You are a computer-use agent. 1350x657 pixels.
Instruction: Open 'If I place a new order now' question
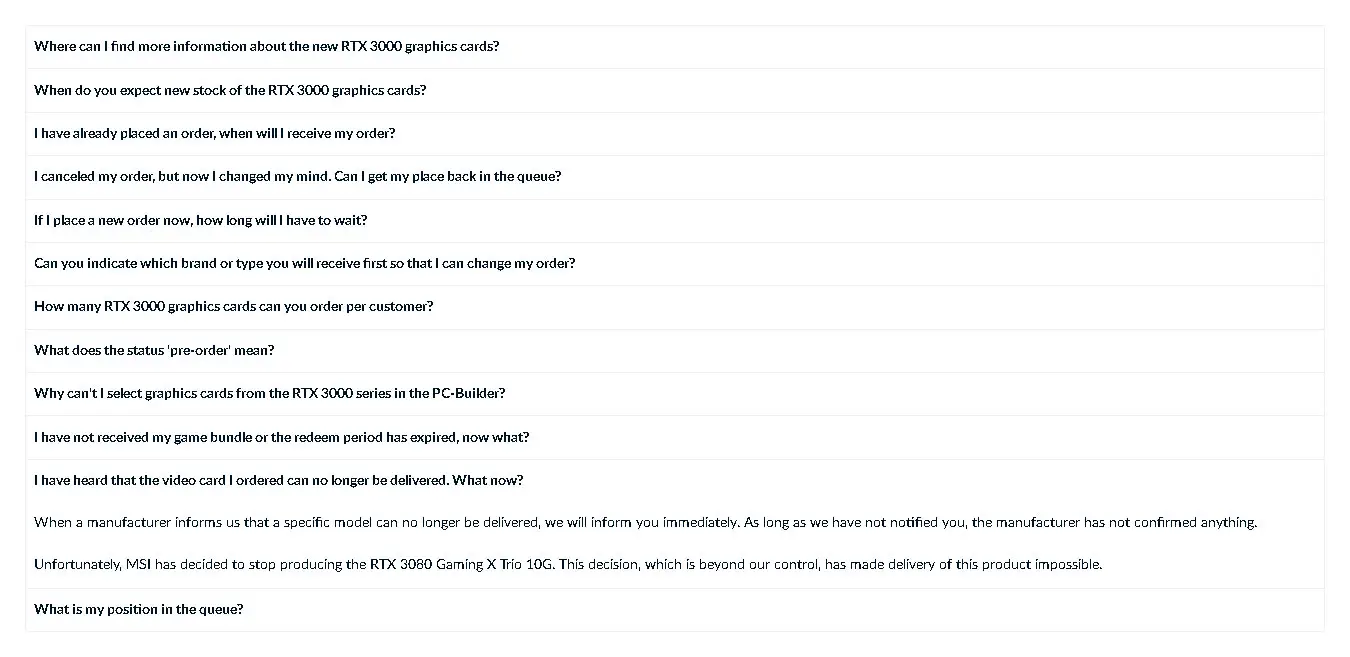tap(675, 220)
